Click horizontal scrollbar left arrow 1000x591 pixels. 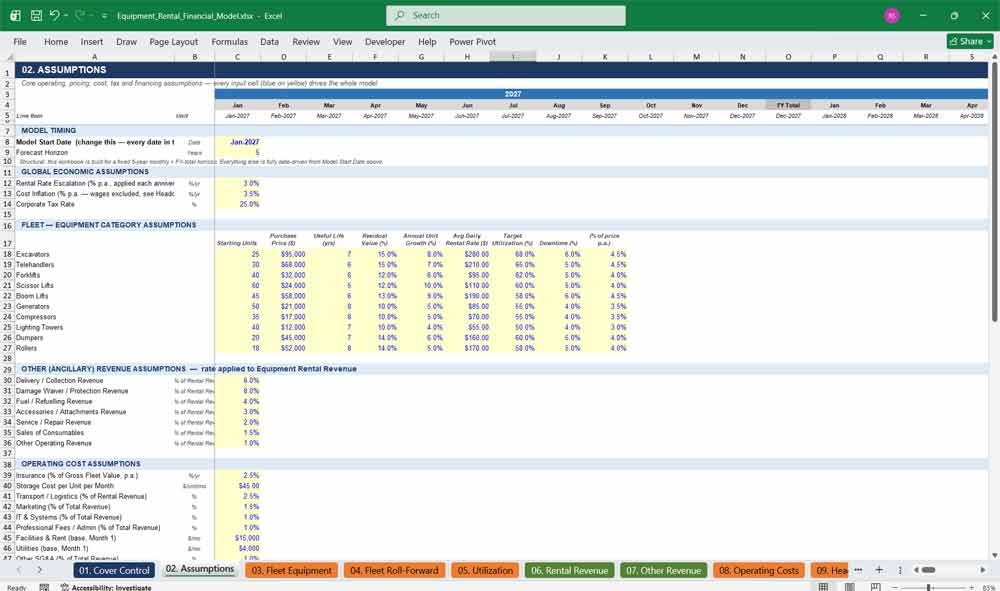916,570
